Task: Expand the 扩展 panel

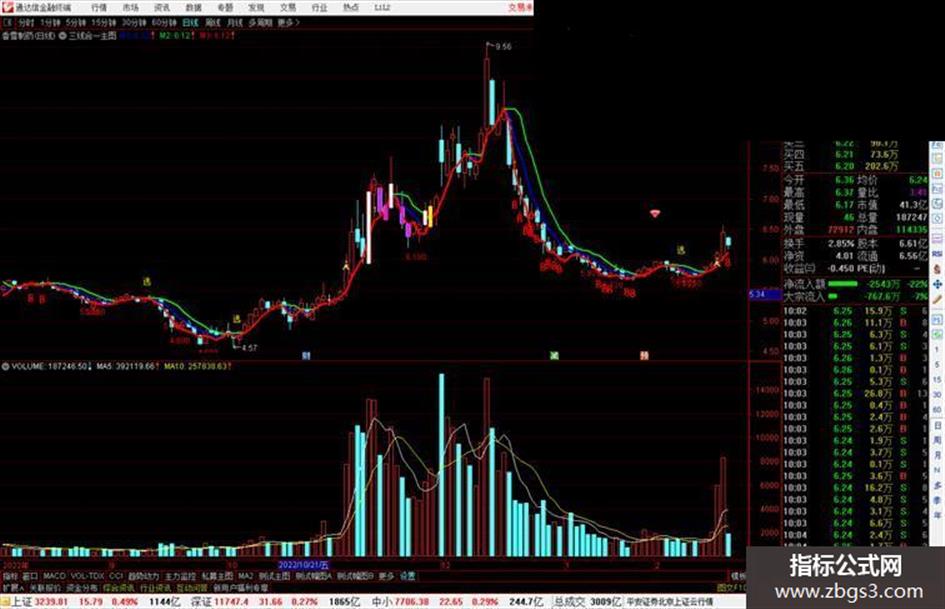Action: [x=13, y=587]
